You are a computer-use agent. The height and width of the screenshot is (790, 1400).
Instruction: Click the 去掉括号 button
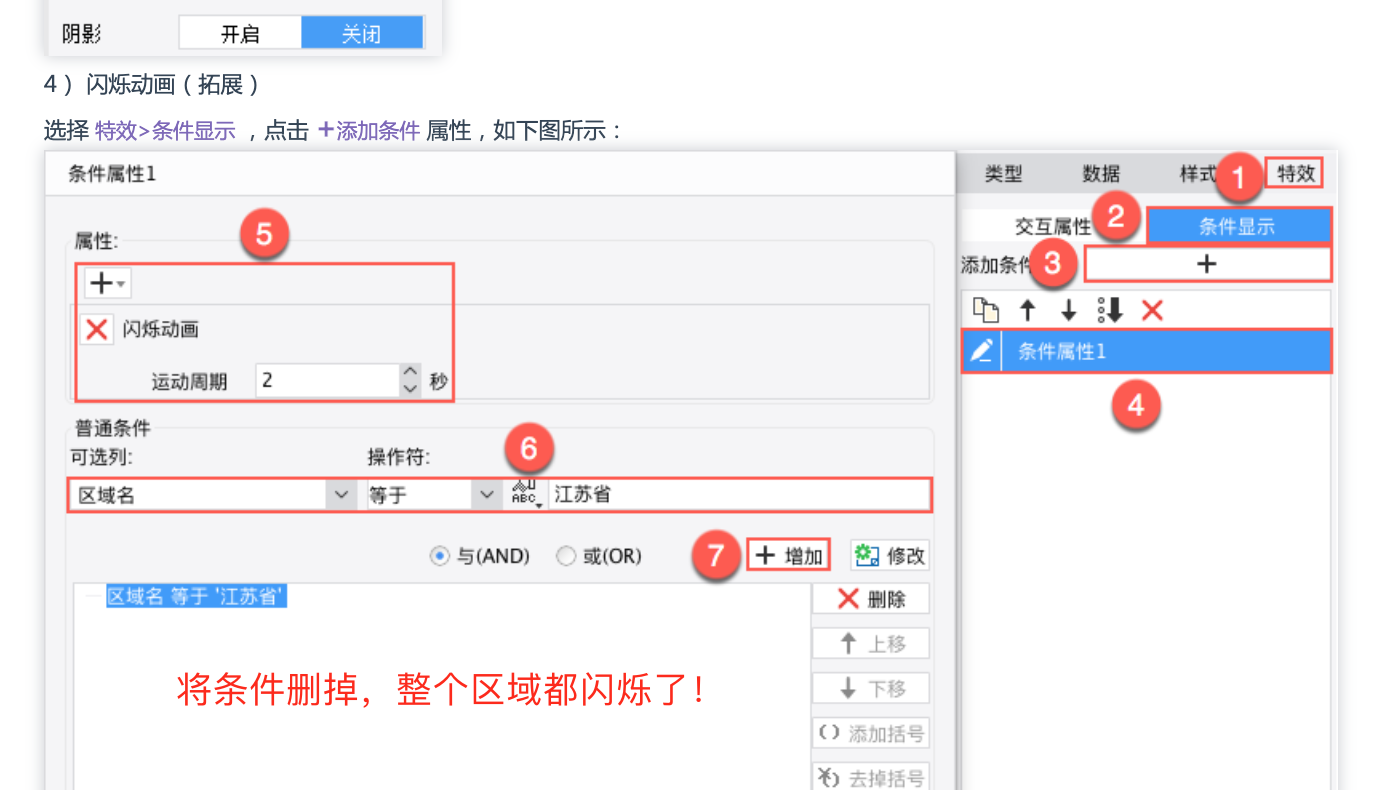click(x=871, y=777)
